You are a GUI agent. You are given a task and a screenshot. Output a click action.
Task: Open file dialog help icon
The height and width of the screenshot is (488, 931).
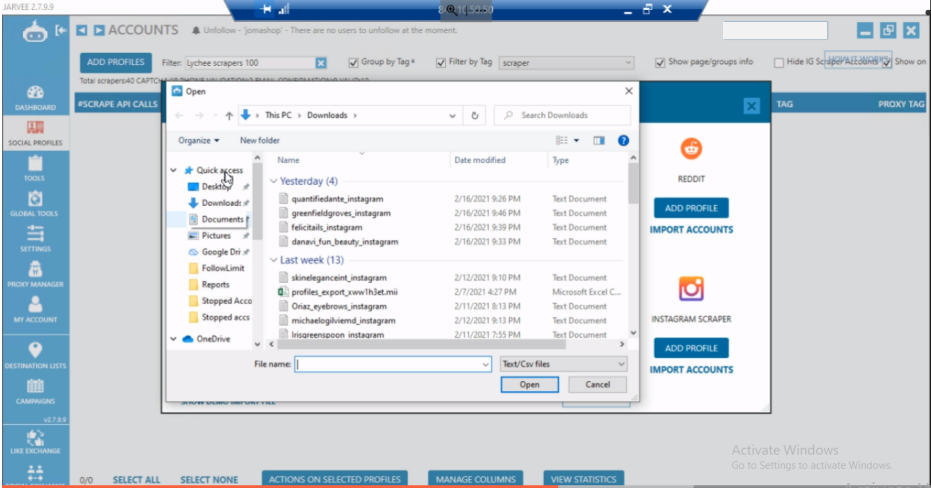[x=623, y=141]
